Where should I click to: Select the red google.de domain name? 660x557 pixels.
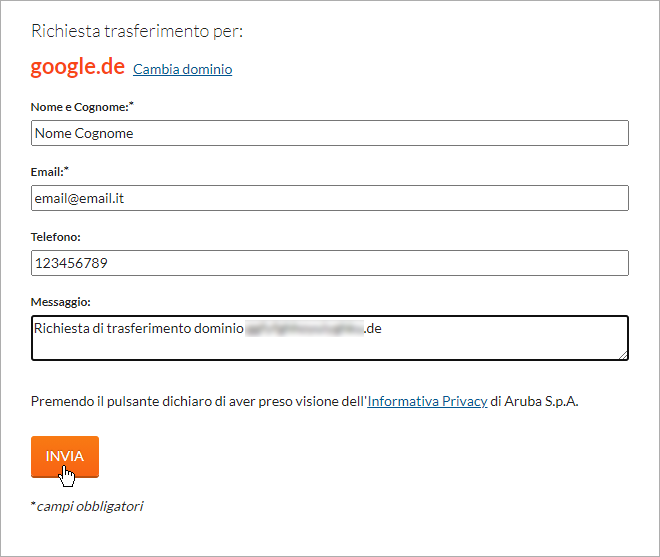click(x=78, y=67)
